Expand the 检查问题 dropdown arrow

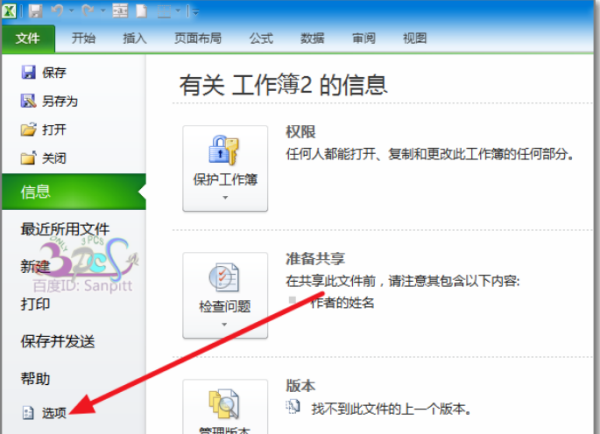pyautogui.click(x=224, y=325)
